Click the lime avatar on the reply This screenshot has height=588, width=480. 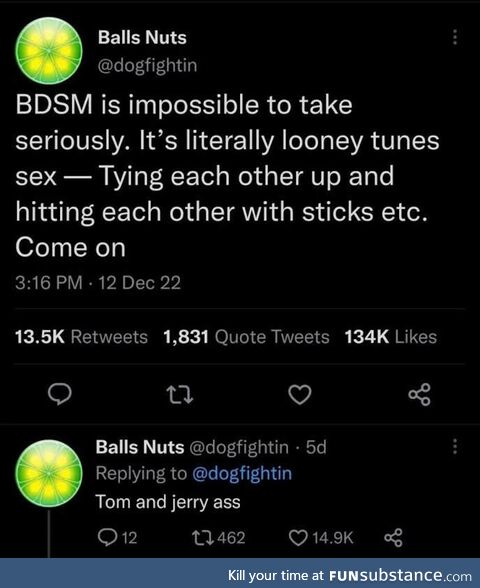[49, 473]
